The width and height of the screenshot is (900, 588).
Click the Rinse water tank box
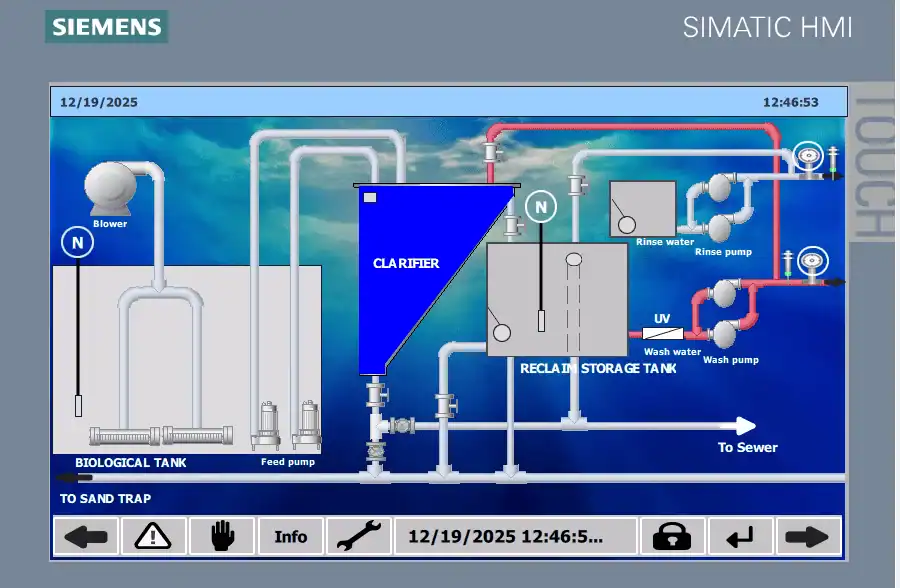643,208
